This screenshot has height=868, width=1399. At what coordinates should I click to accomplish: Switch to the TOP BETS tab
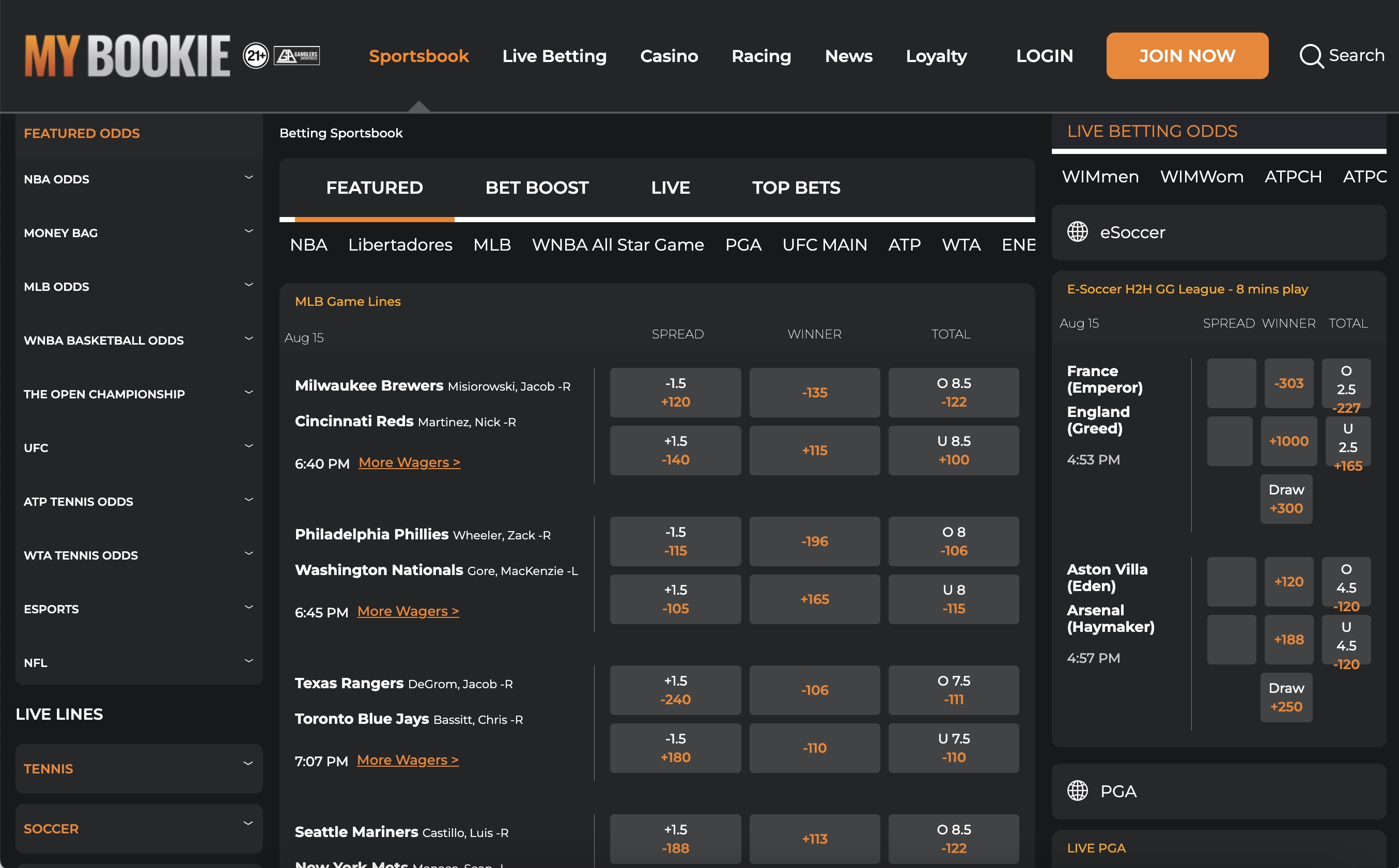click(797, 188)
